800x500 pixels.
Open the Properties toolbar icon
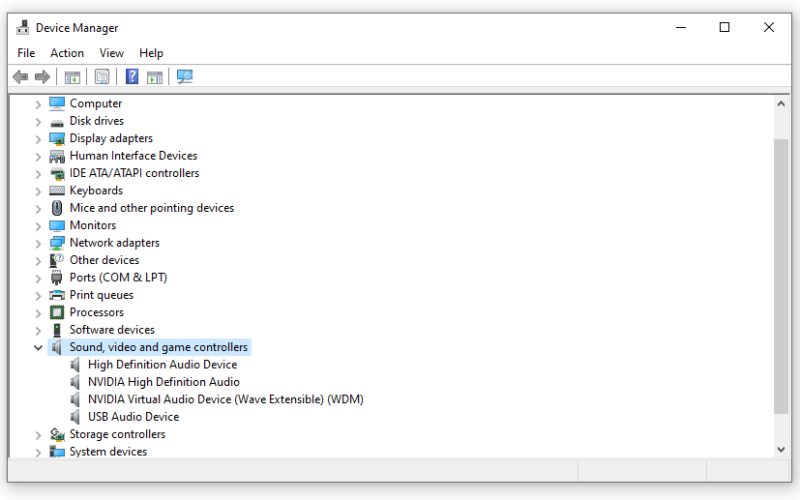tap(102, 77)
